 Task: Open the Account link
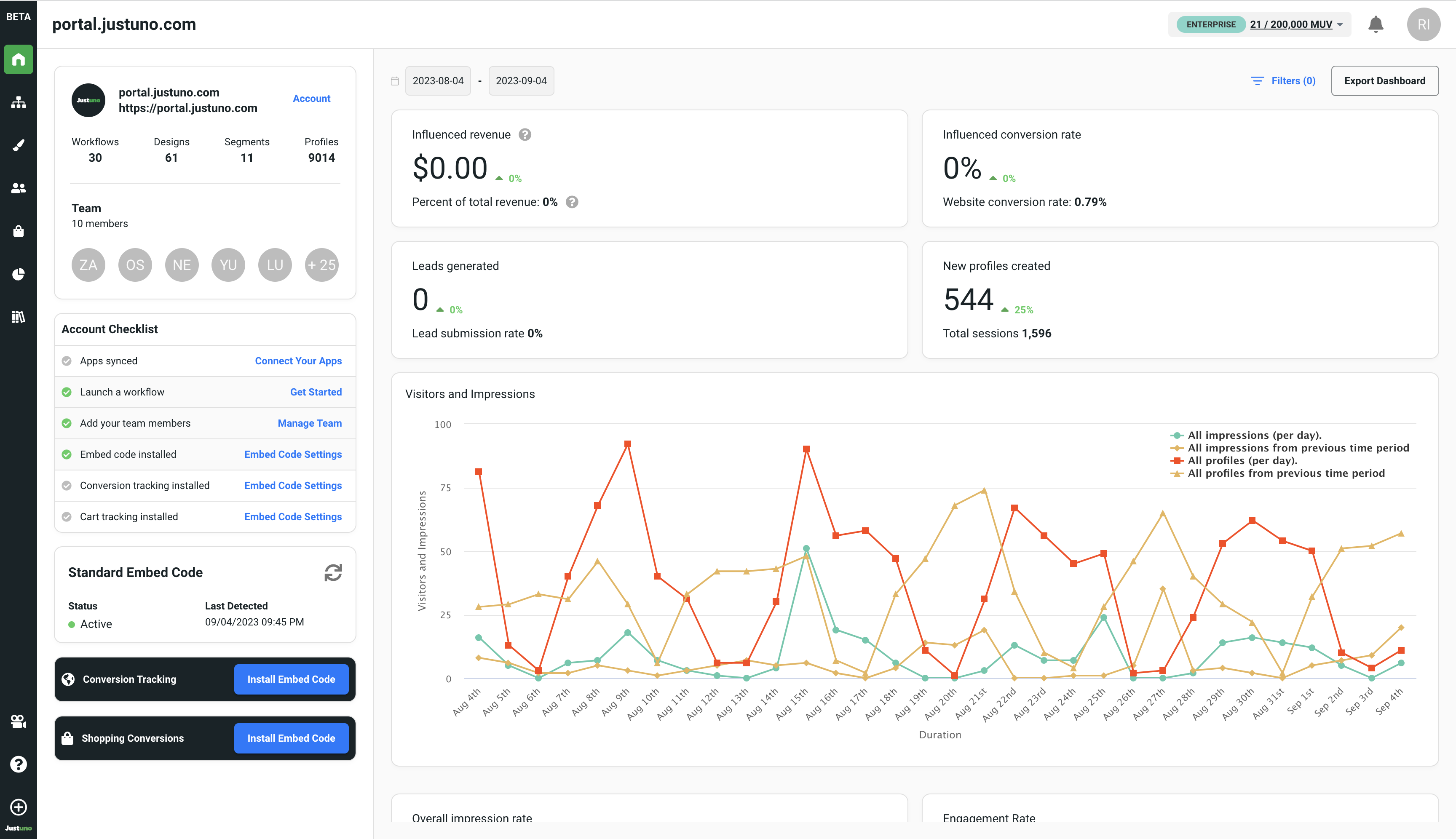tap(311, 99)
